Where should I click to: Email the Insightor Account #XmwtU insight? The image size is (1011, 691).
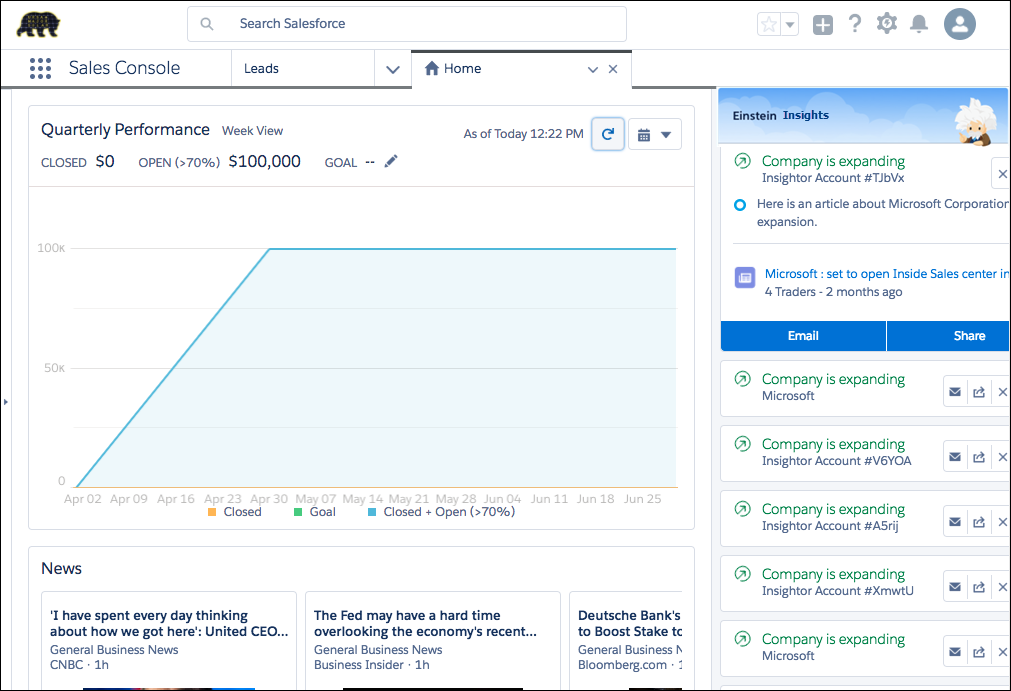[955, 587]
